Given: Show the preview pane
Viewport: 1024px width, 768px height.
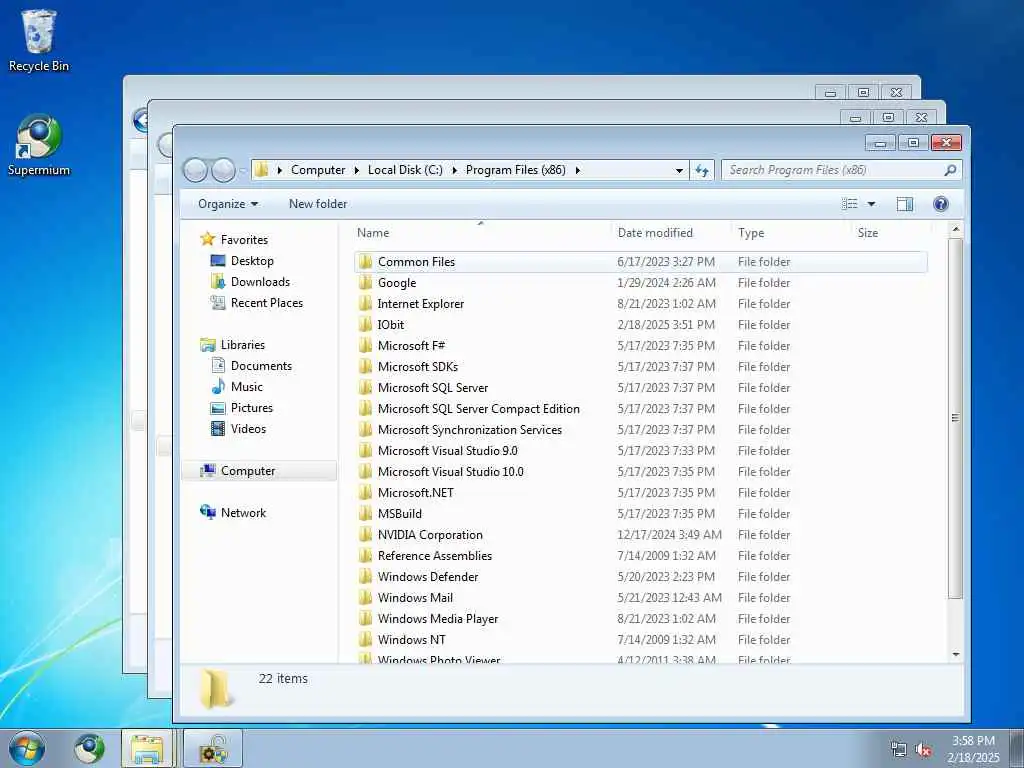Looking at the screenshot, I should [x=904, y=204].
